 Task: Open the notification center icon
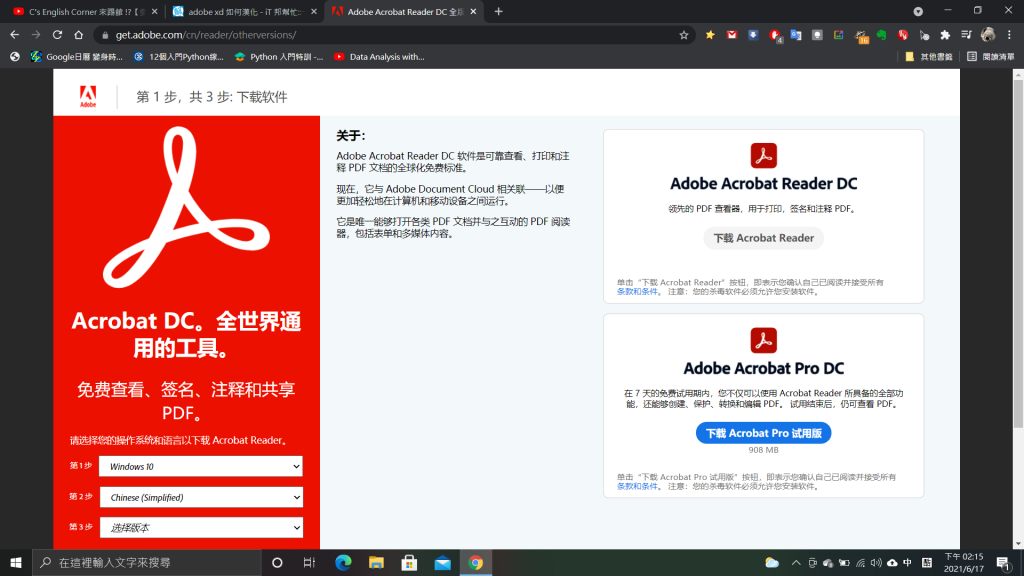point(1004,562)
